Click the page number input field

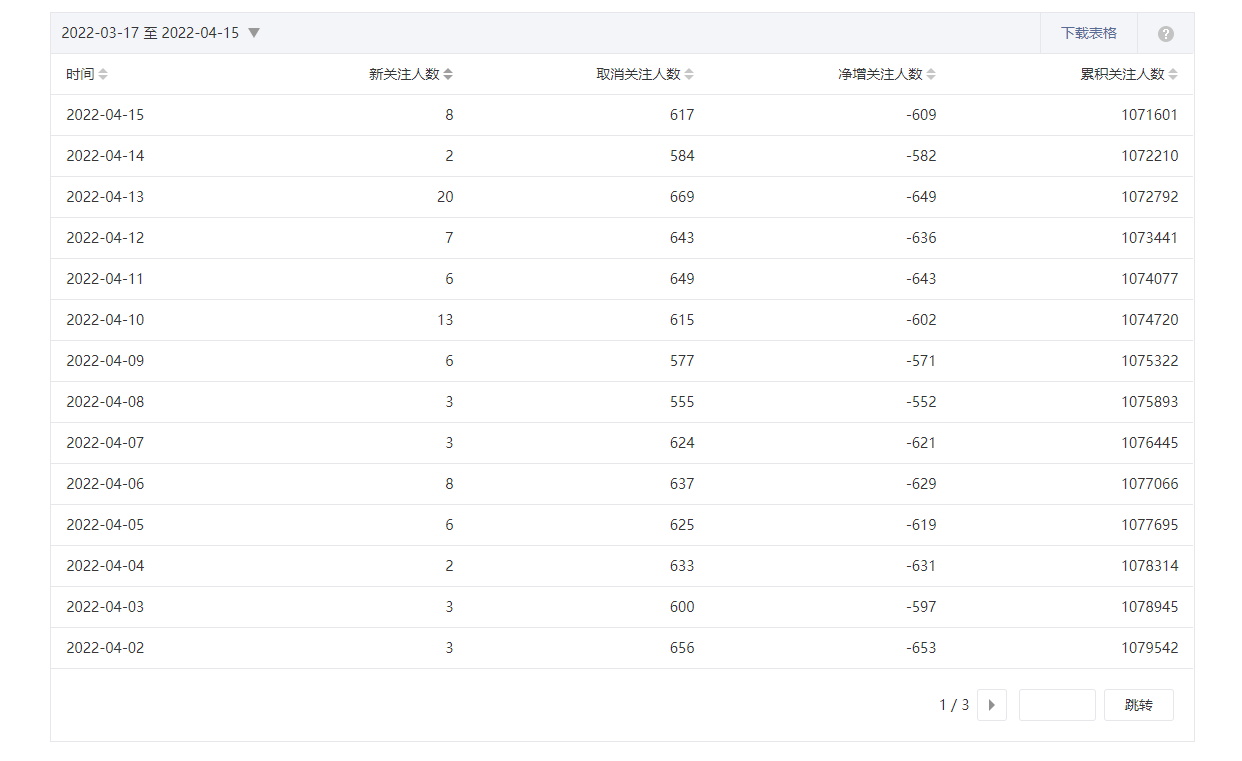coord(1056,705)
